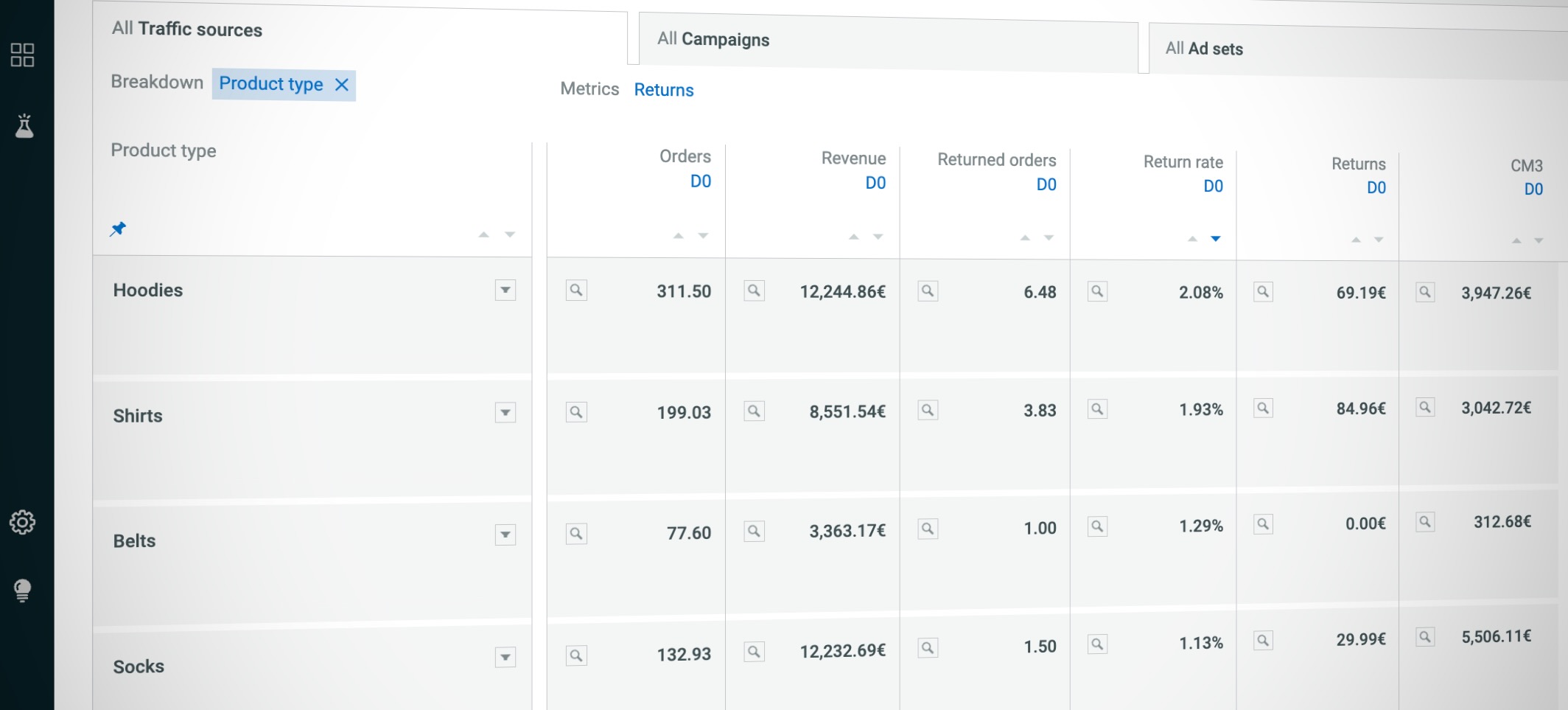Image resolution: width=1568 pixels, height=710 pixels.
Task: Sort Orders column ascending
Action: click(x=679, y=236)
